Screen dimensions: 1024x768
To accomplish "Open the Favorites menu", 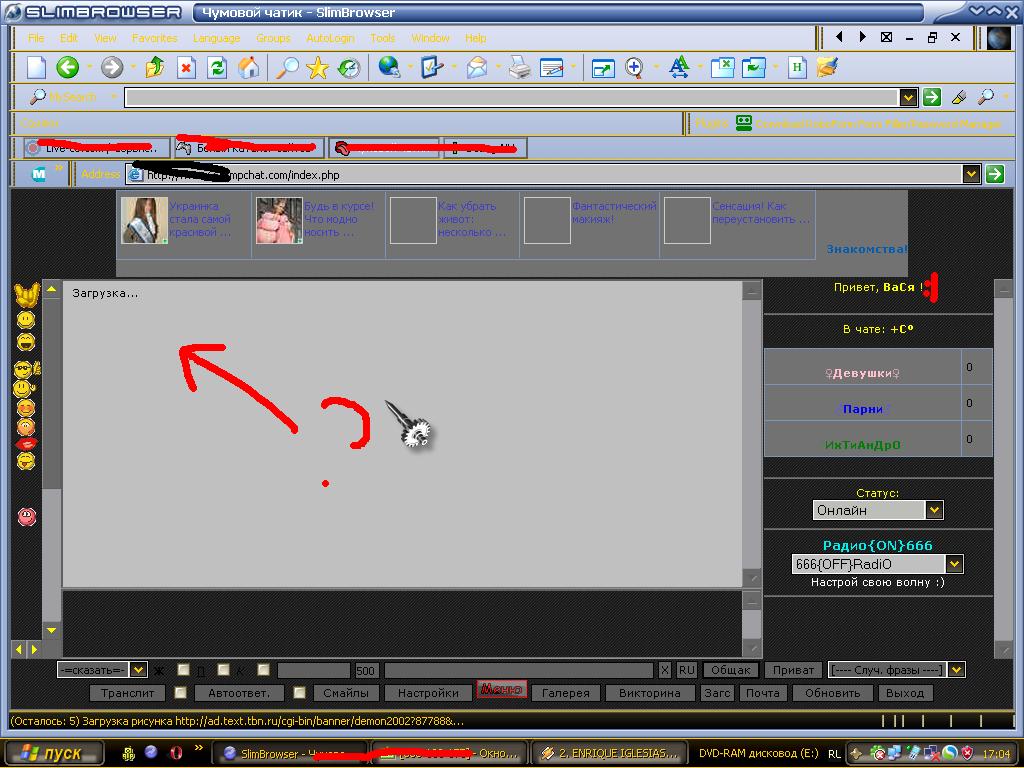I will pos(154,38).
